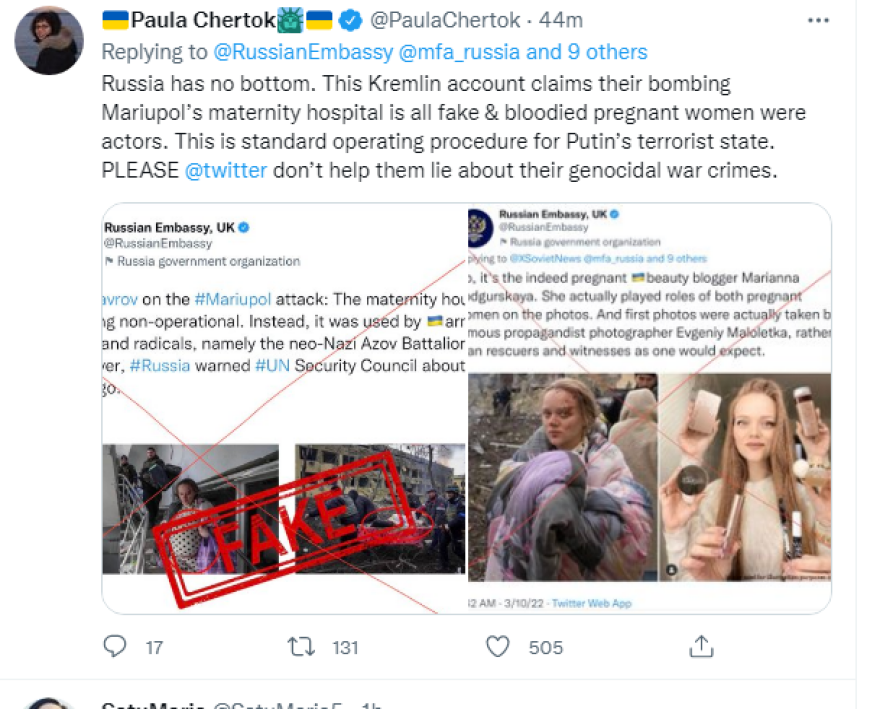This screenshot has width=880, height=709.
Task: Click the @twitter mention in tweet text
Action: coord(226,170)
